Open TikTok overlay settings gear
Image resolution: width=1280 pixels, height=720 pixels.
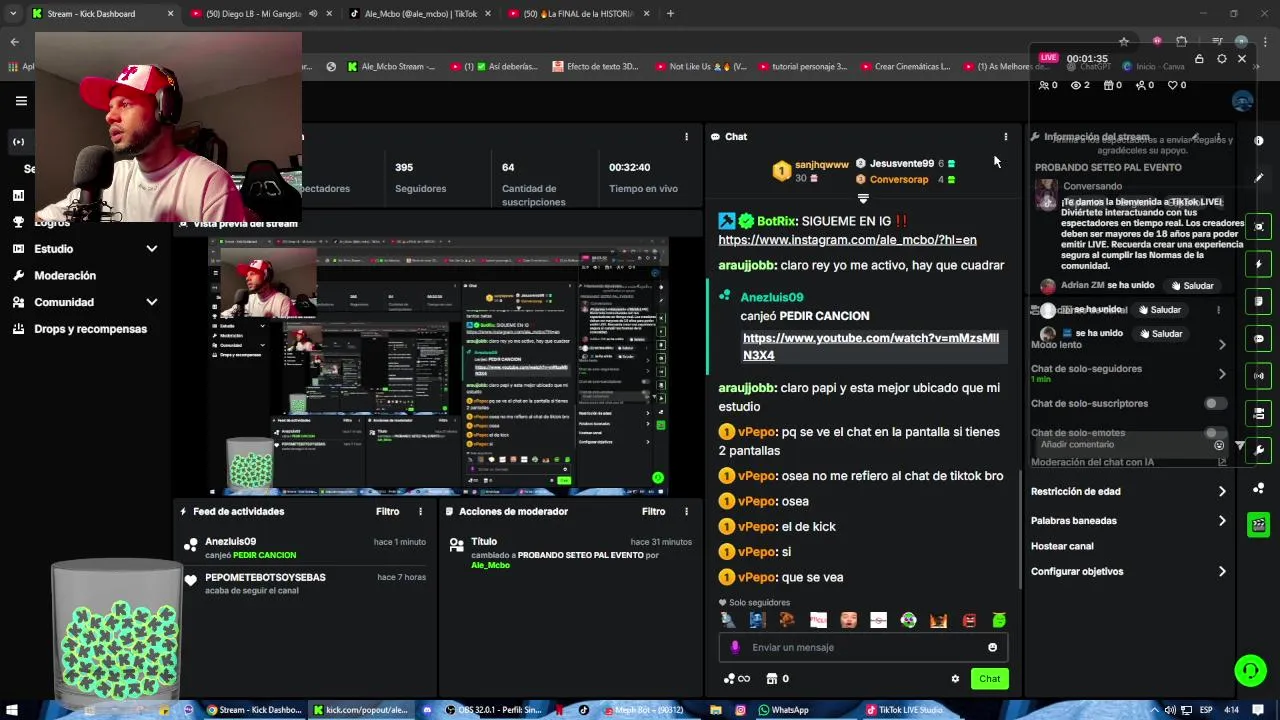1221,59
